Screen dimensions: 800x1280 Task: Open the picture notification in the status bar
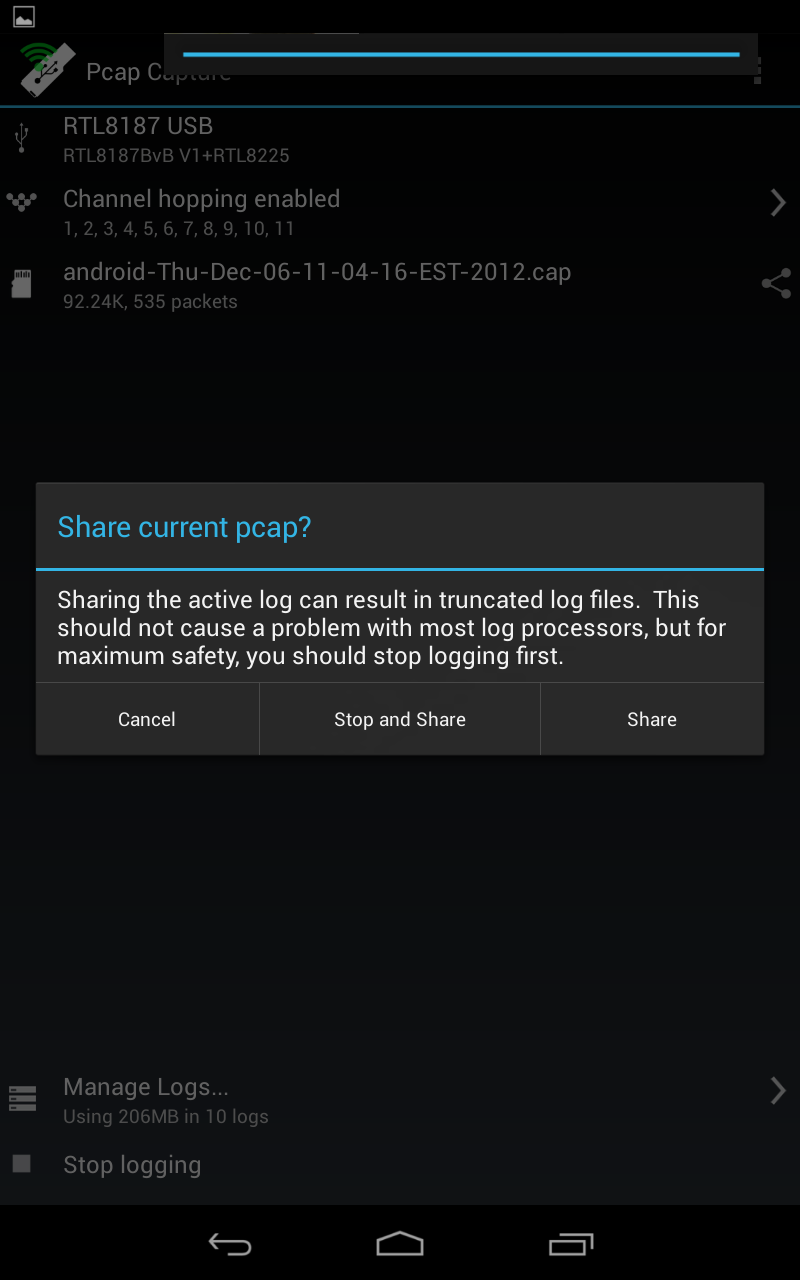(23, 16)
